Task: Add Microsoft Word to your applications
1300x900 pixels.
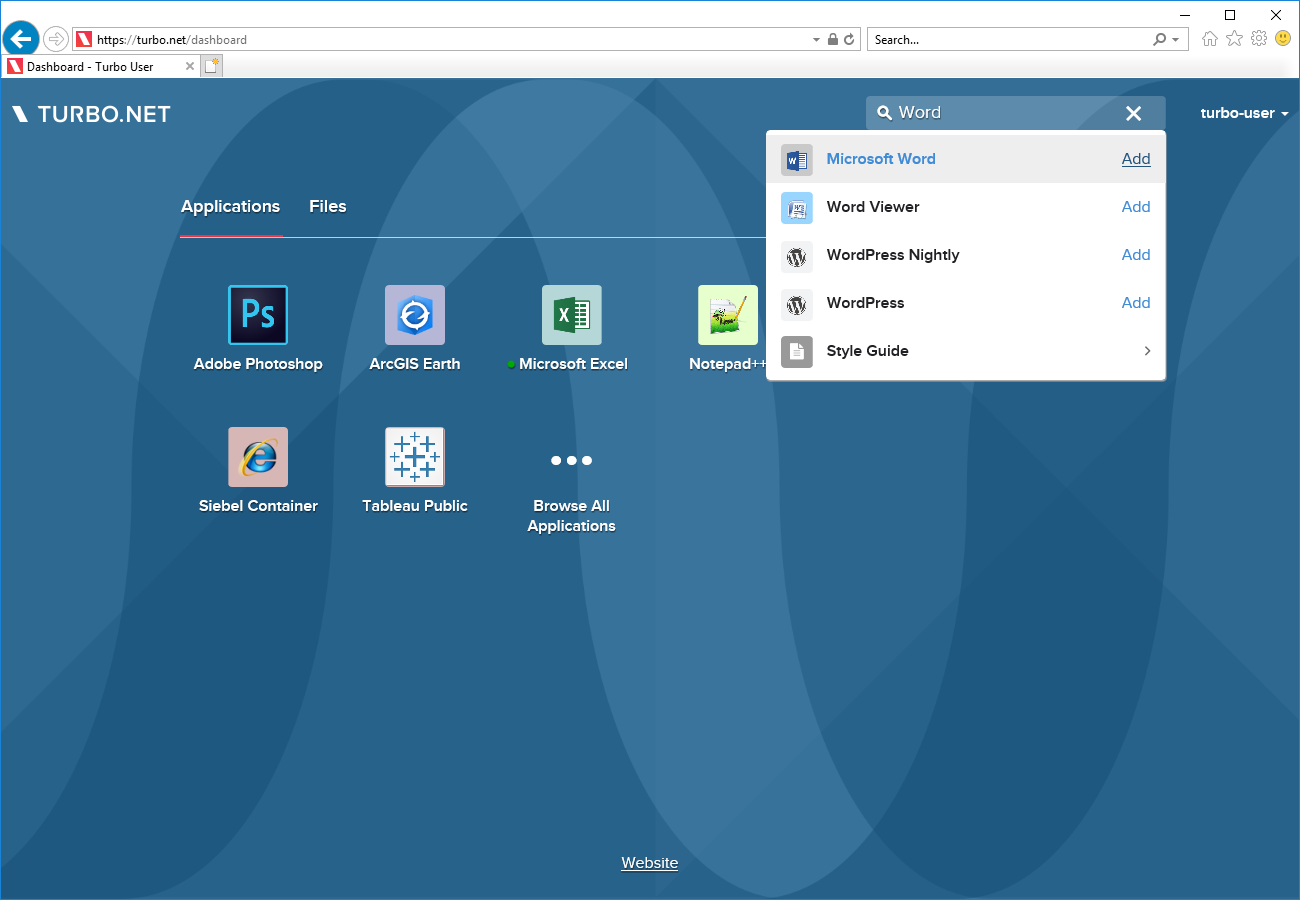Action: tap(1136, 158)
